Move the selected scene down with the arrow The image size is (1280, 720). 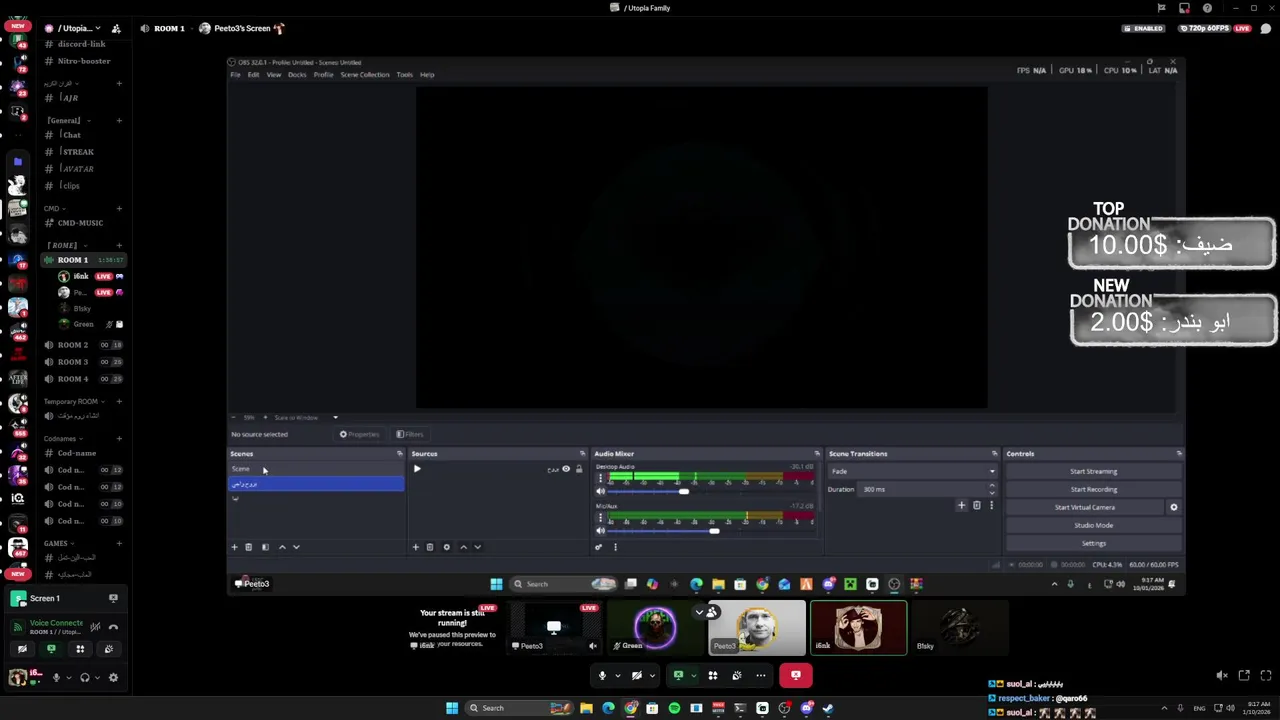(296, 547)
